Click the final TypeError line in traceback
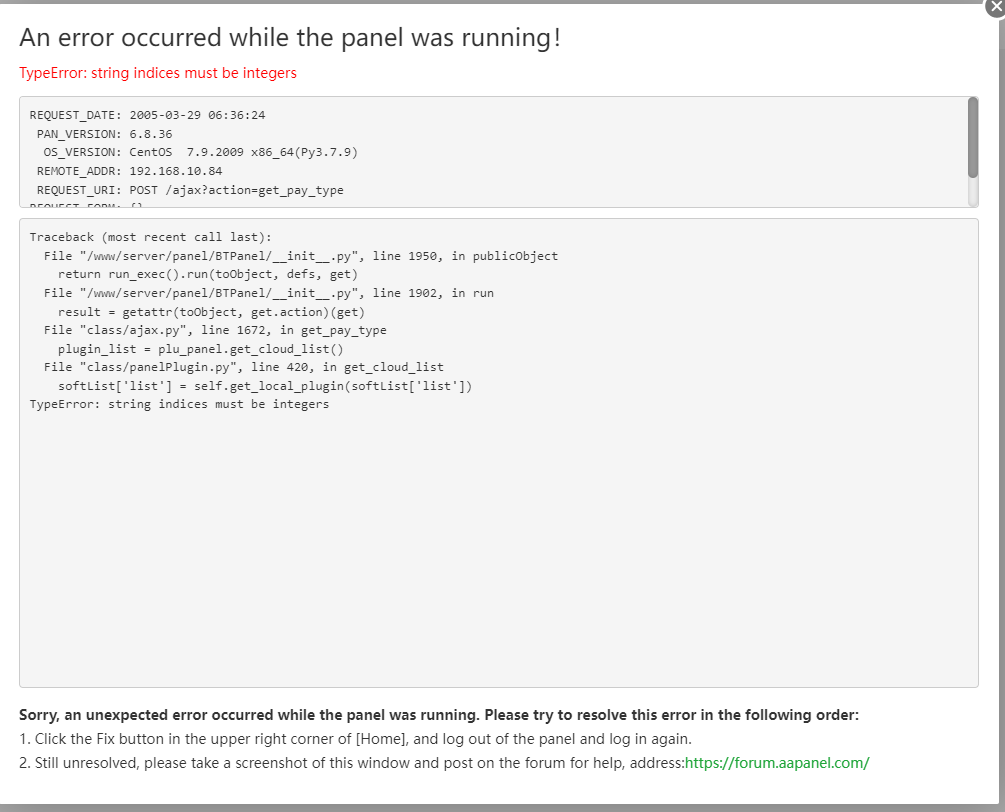 coord(179,404)
